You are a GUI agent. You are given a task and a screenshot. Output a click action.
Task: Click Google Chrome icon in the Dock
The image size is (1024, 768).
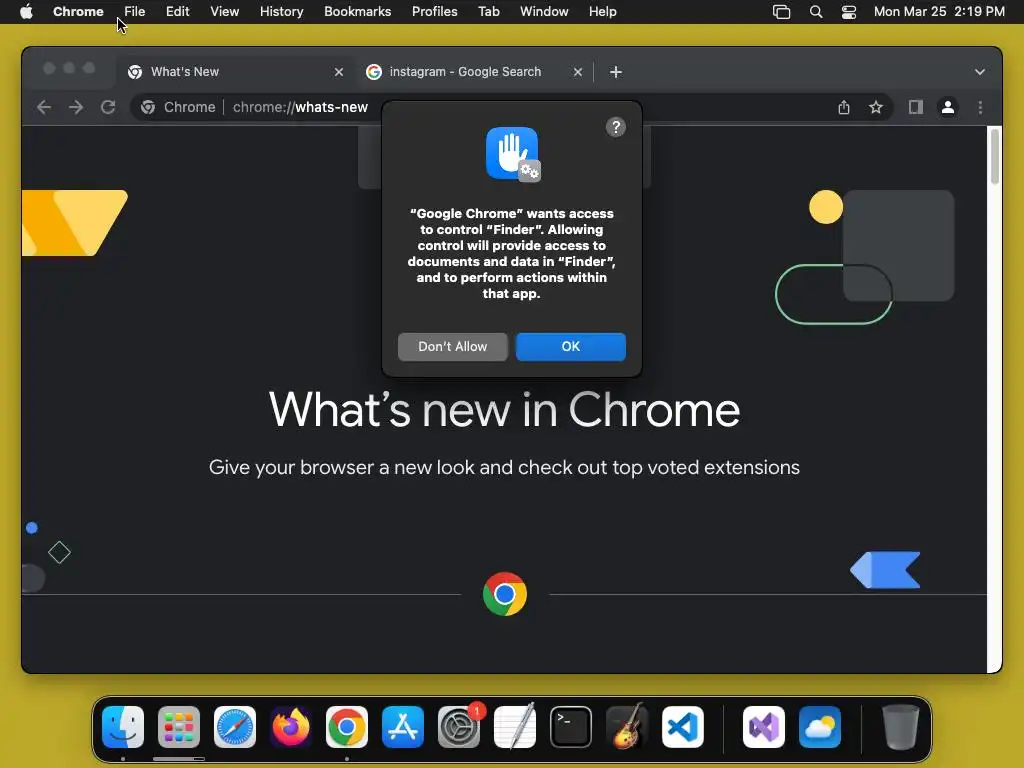(x=347, y=727)
